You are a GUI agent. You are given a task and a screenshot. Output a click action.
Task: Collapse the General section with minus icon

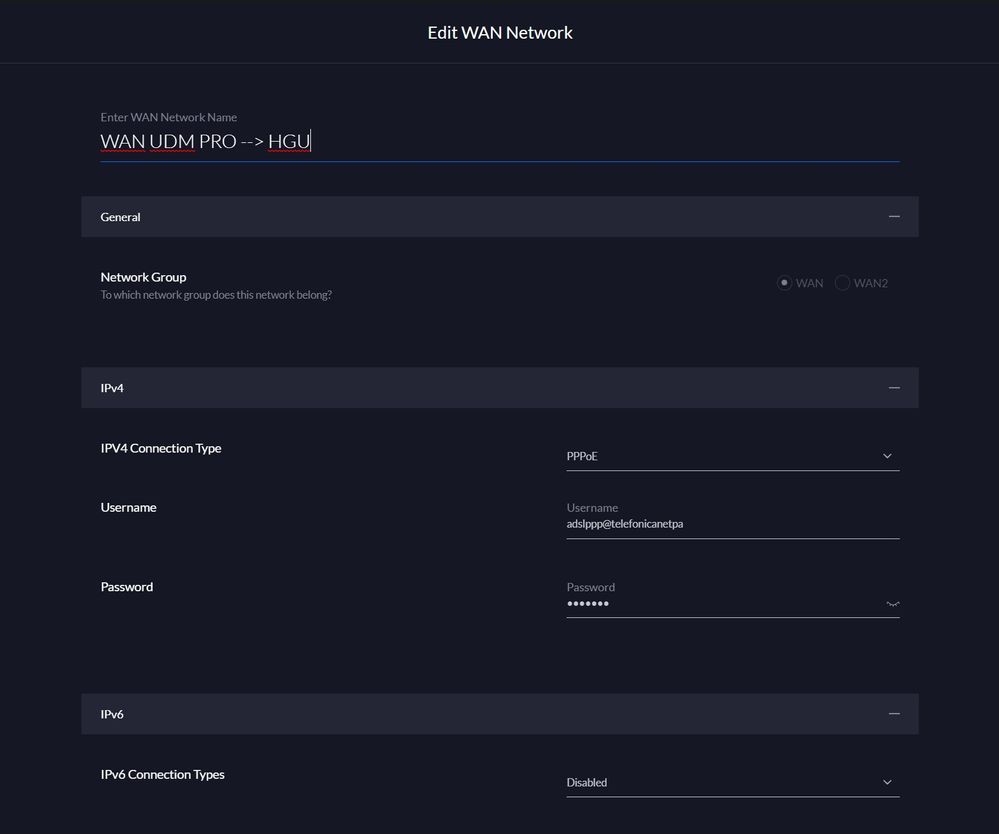click(894, 217)
